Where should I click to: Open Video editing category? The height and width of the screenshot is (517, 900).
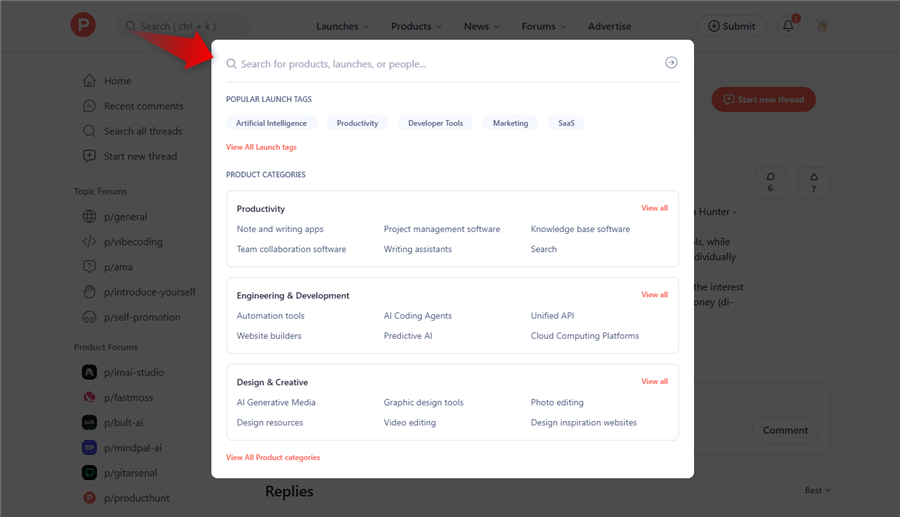click(410, 422)
